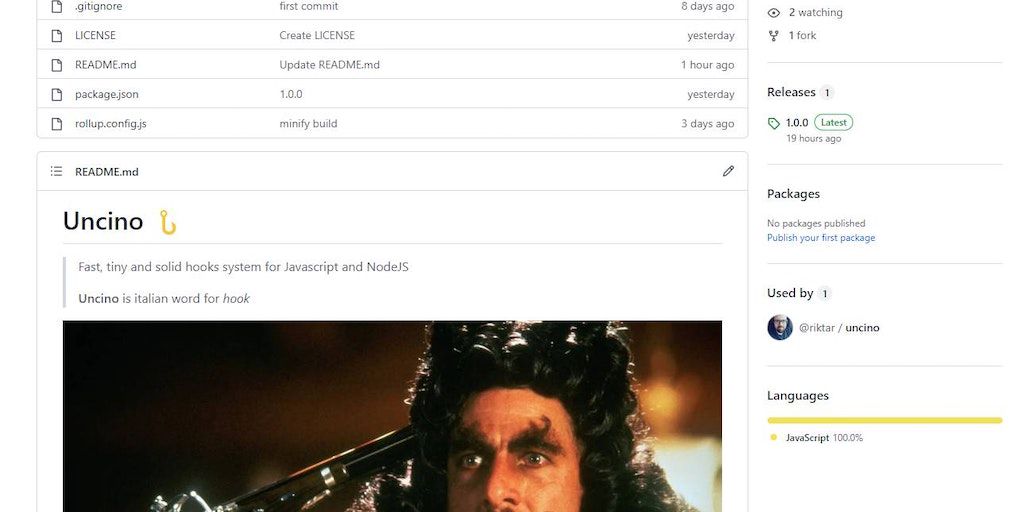Open the rollup.config.js file

pyautogui.click(x=110, y=123)
